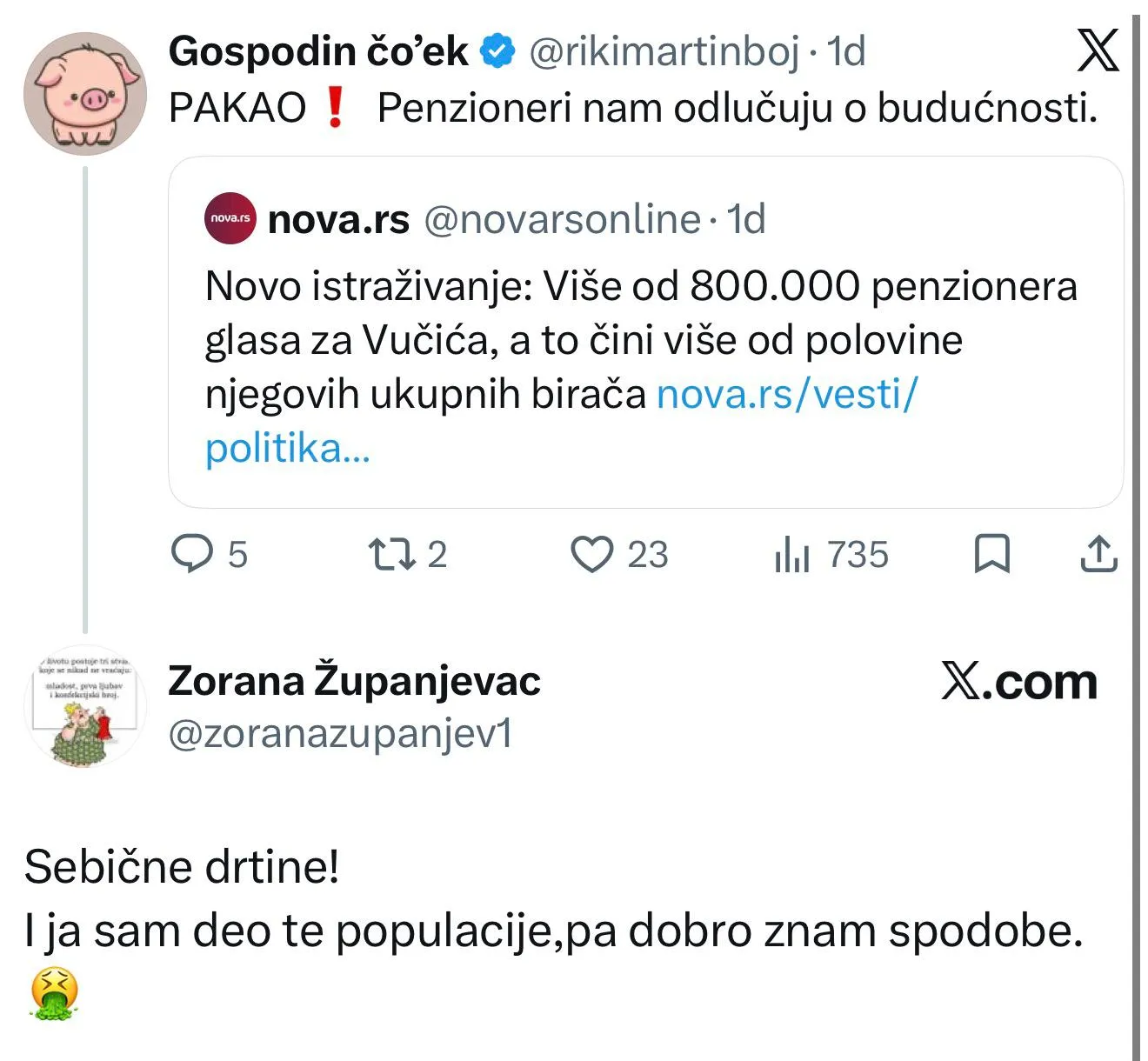The image size is (1148, 1061).
Task: Click Gospodin čo'ek display name
Action: pyautogui.click(x=318, y=51)
